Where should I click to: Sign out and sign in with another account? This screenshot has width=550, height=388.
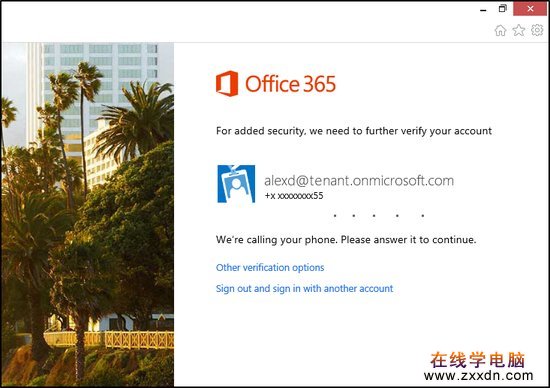point(304,289)
